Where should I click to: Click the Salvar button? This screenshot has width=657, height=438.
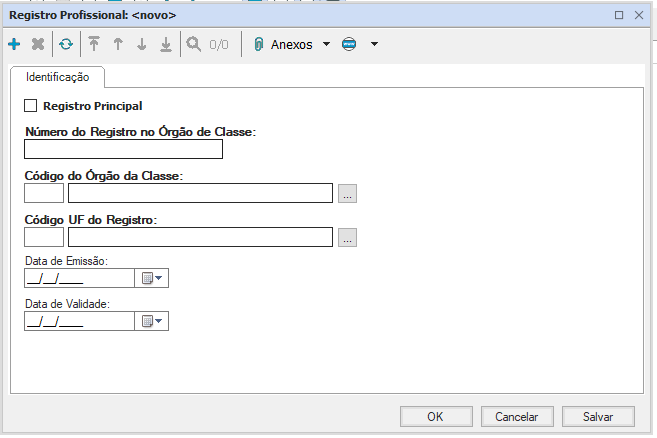point(597,417)
